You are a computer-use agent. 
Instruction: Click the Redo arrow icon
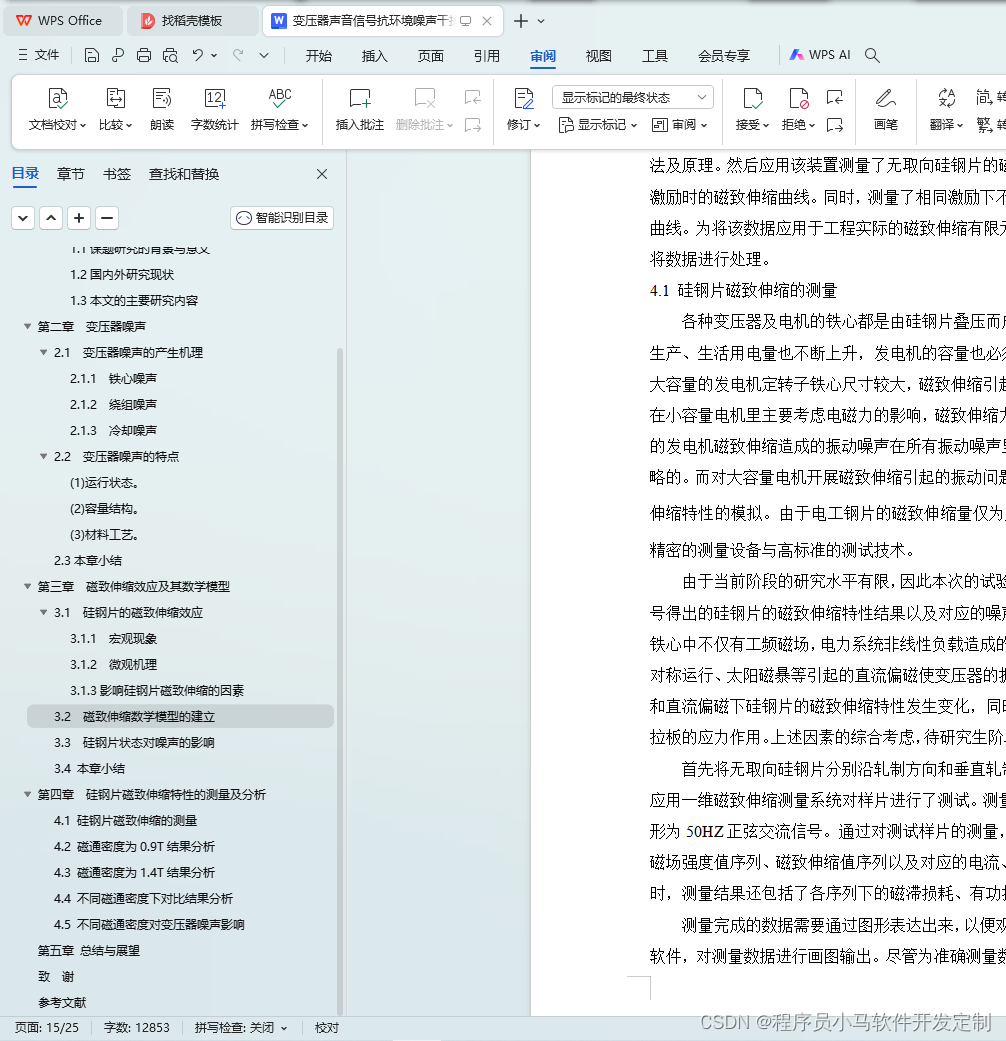point(238,56)
